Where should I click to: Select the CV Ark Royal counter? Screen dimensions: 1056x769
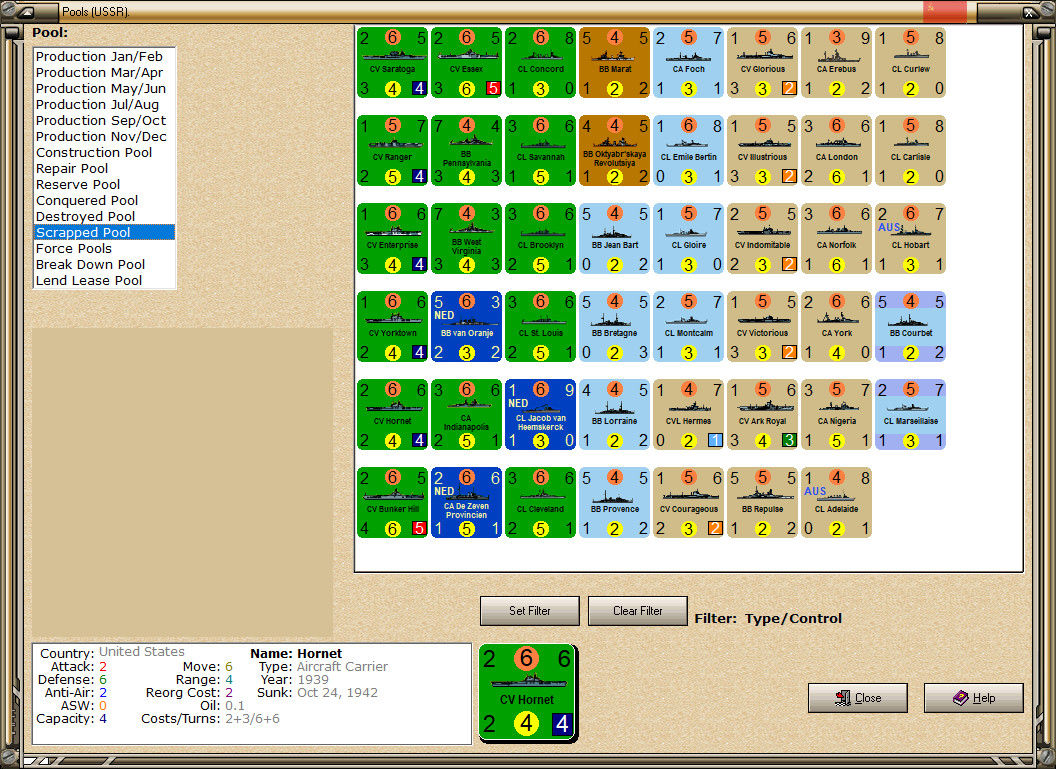coord(762,415)
